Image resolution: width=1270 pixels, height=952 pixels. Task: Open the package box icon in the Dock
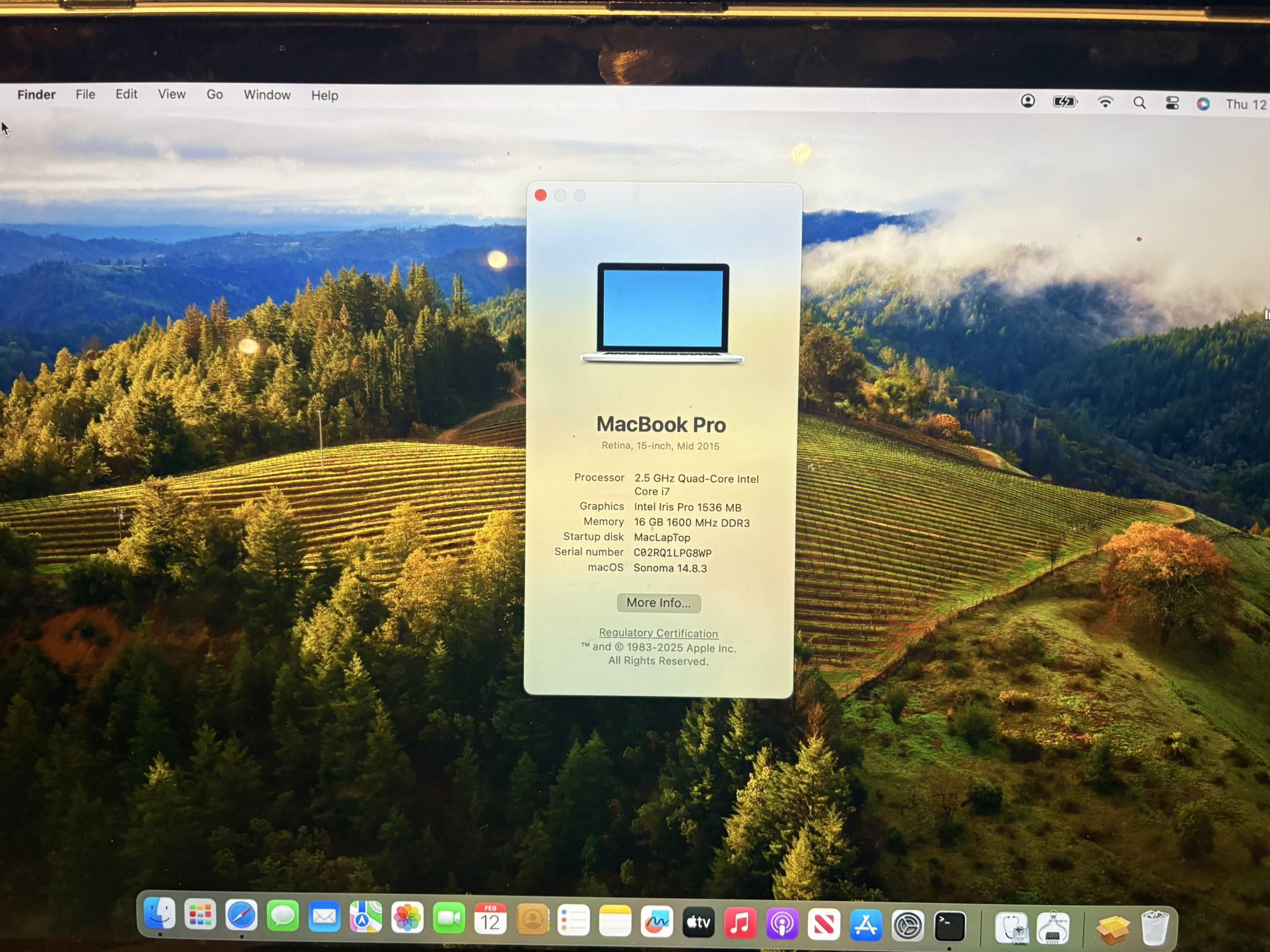[x=1113, y=929]
